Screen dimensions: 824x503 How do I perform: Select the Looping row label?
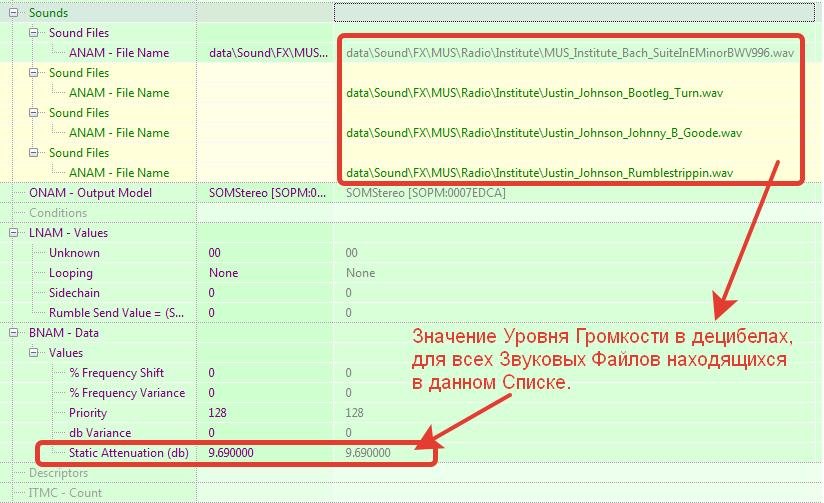[70, 273]
